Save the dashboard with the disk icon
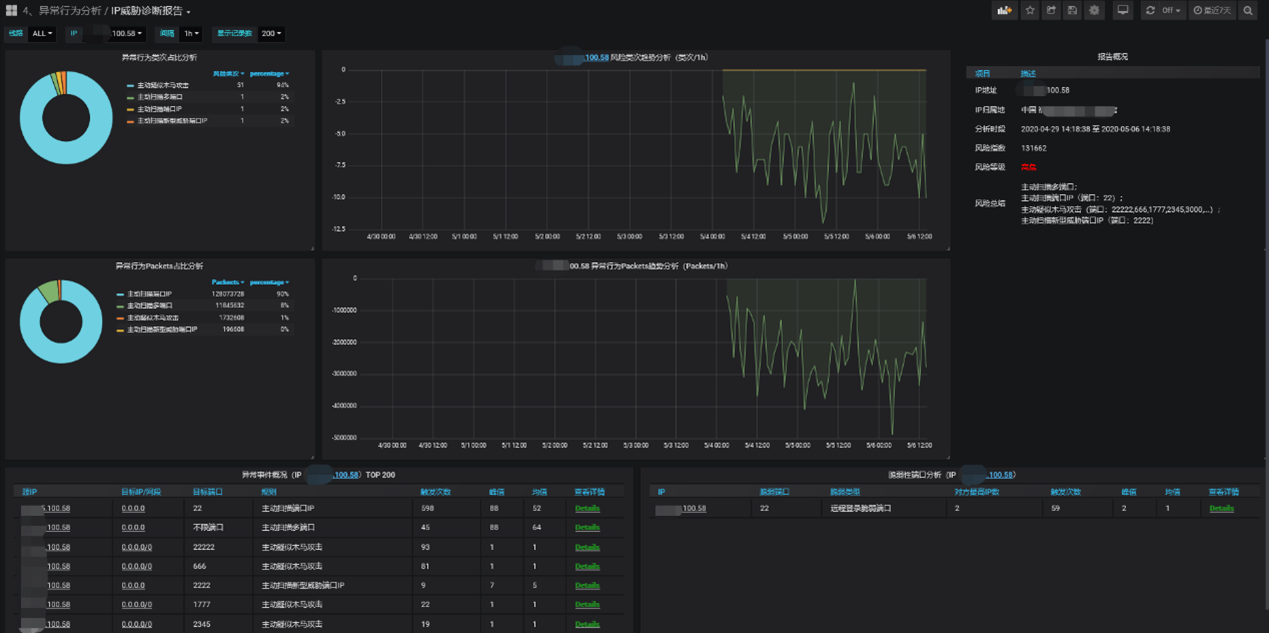 1072,10
